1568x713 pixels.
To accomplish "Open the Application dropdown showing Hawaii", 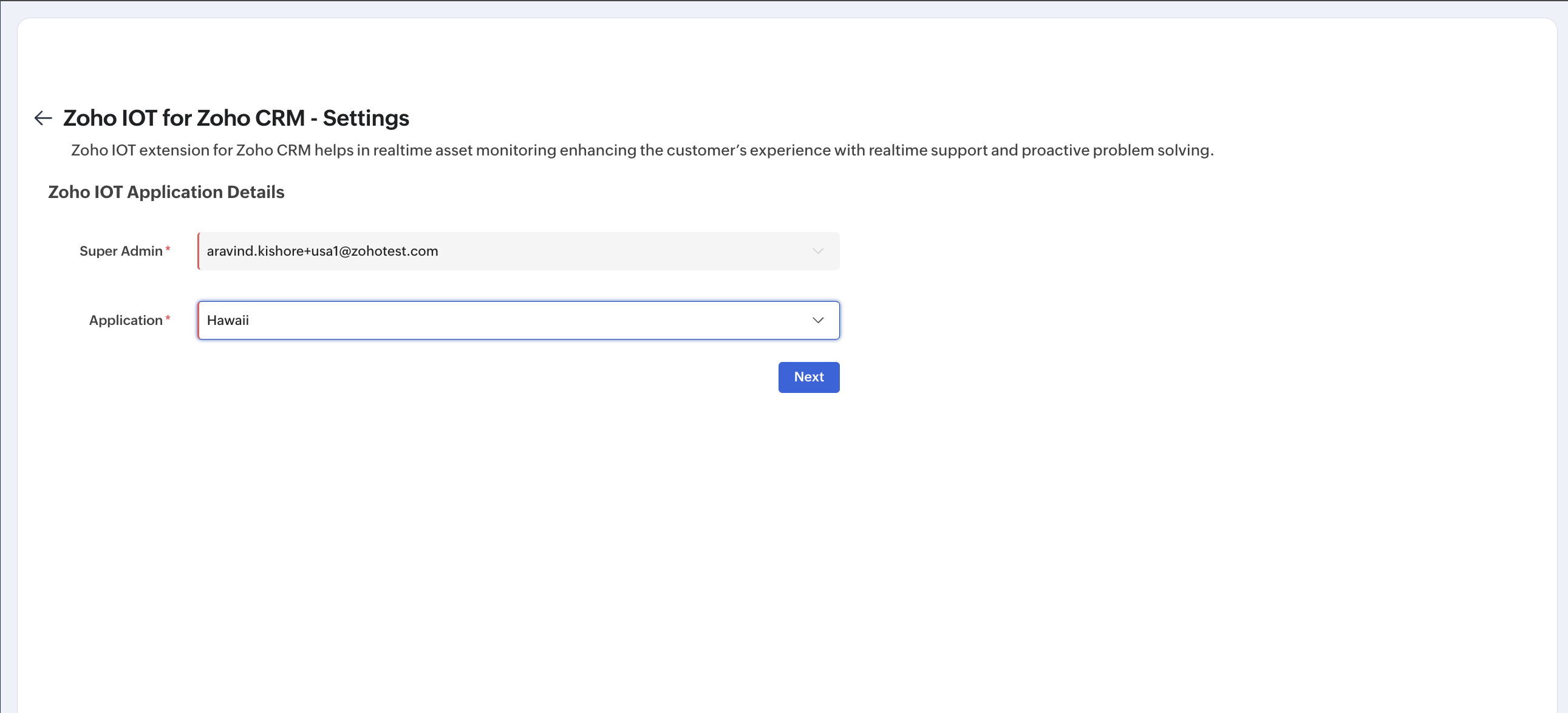I will coord(518,320).
